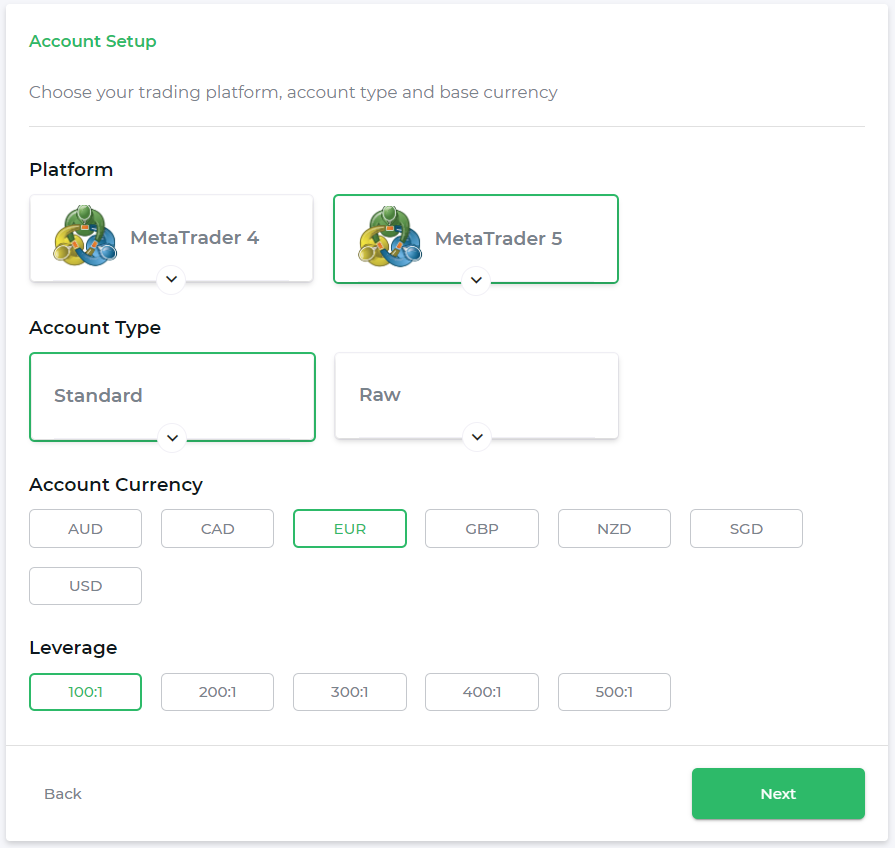This screenshot has width=895, height=848.
Task: Set leverage to 100:1
Action: (x=86, y=692)
